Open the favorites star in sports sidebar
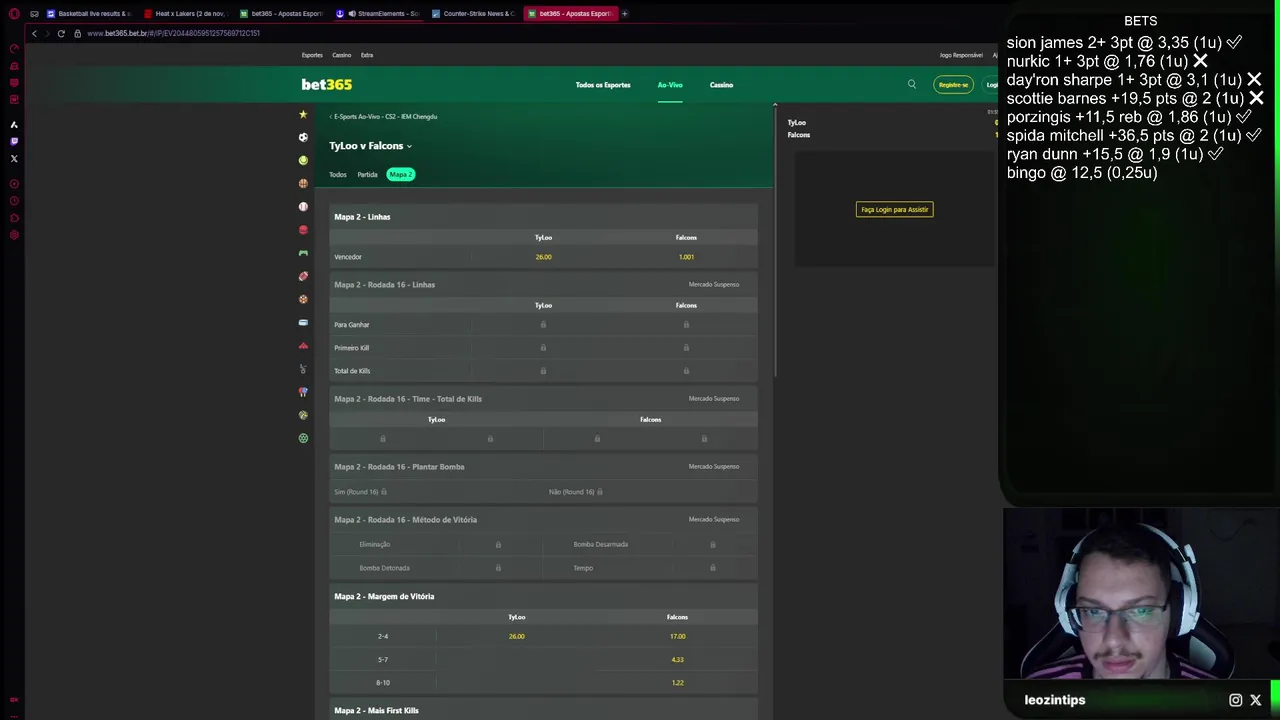This screenshot has width=1280, height=720. coord(303,114)
